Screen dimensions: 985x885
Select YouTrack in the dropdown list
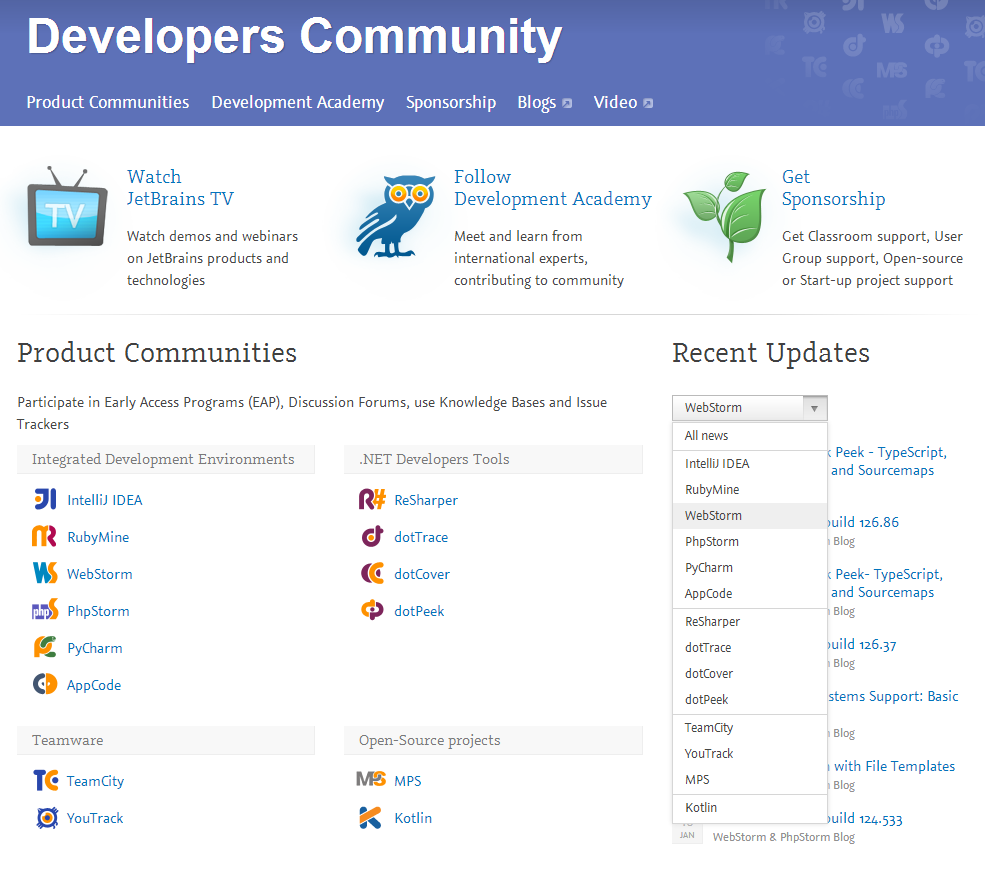pos(749,754)
